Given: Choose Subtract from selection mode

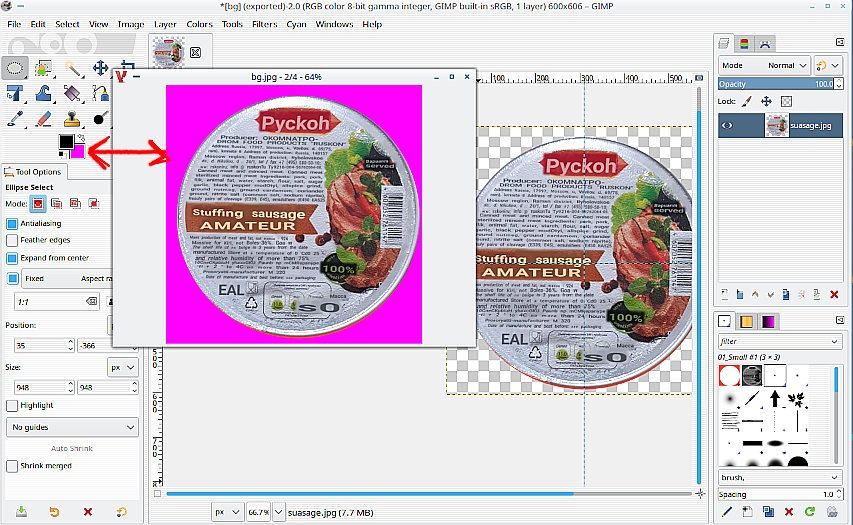Looking at the screenshot, I should coord(75,203).
